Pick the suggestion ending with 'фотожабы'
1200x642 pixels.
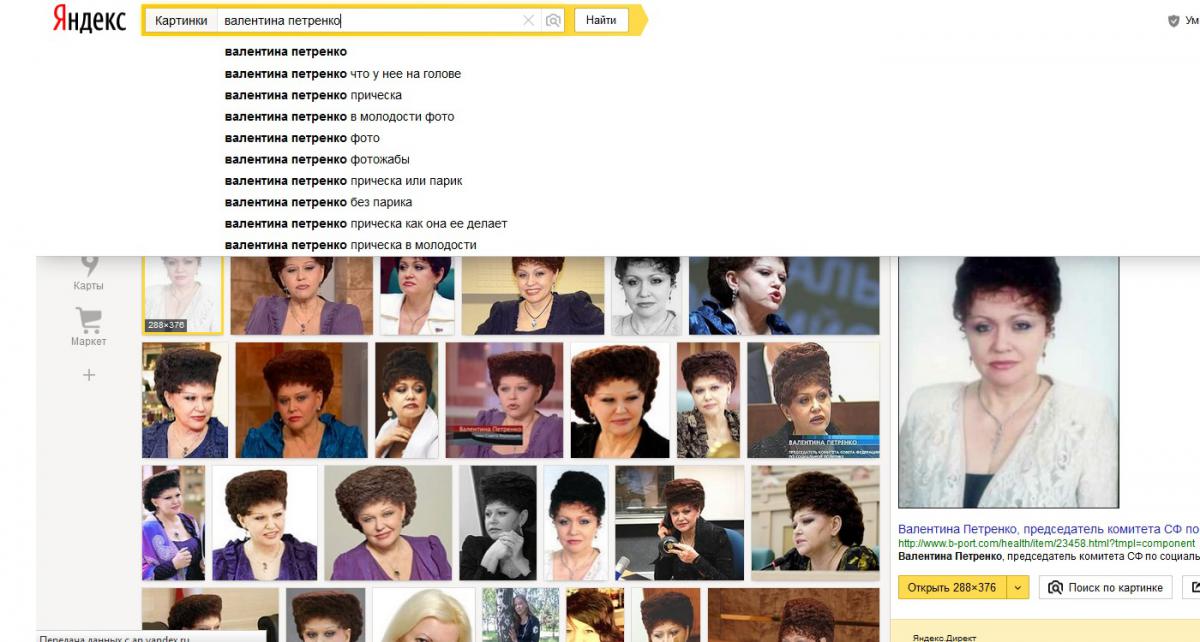(317, 160)
